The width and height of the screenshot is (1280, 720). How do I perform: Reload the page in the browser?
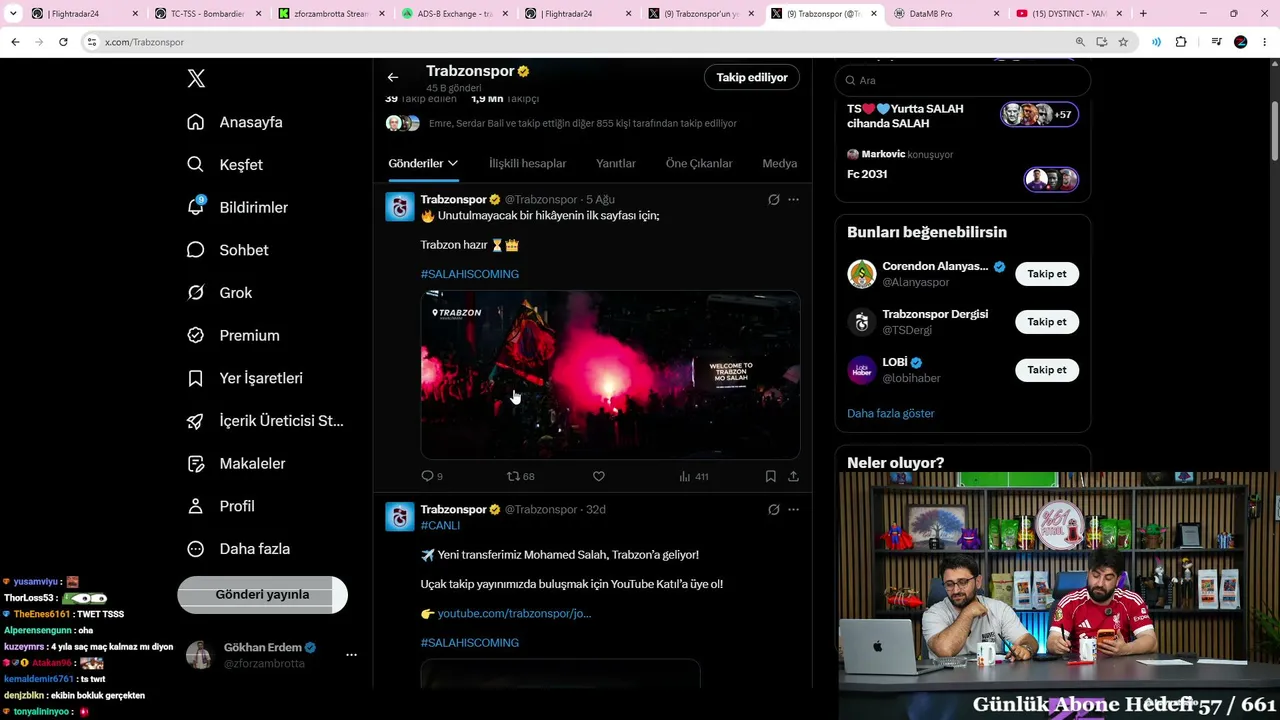tap(63, 42)
